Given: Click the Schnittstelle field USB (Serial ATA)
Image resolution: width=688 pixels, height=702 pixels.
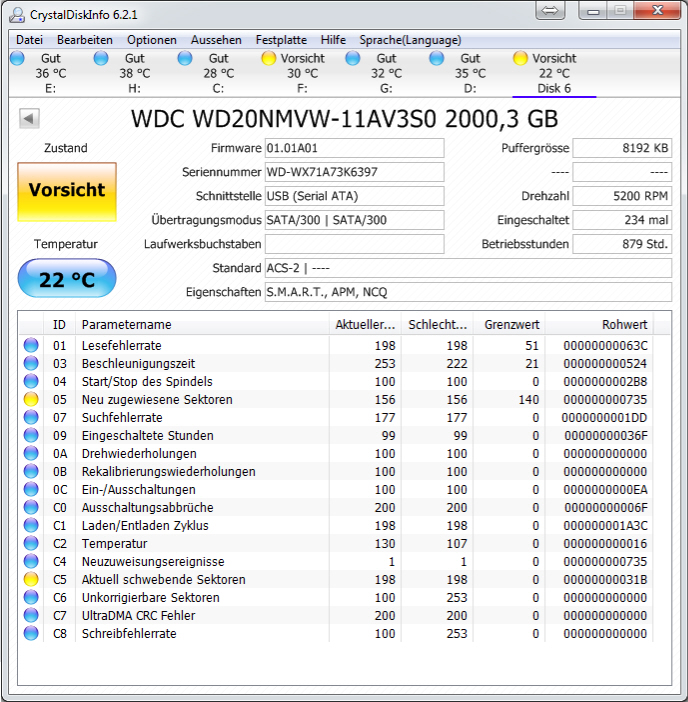Looking at the screenshot, I should [355, 196].
